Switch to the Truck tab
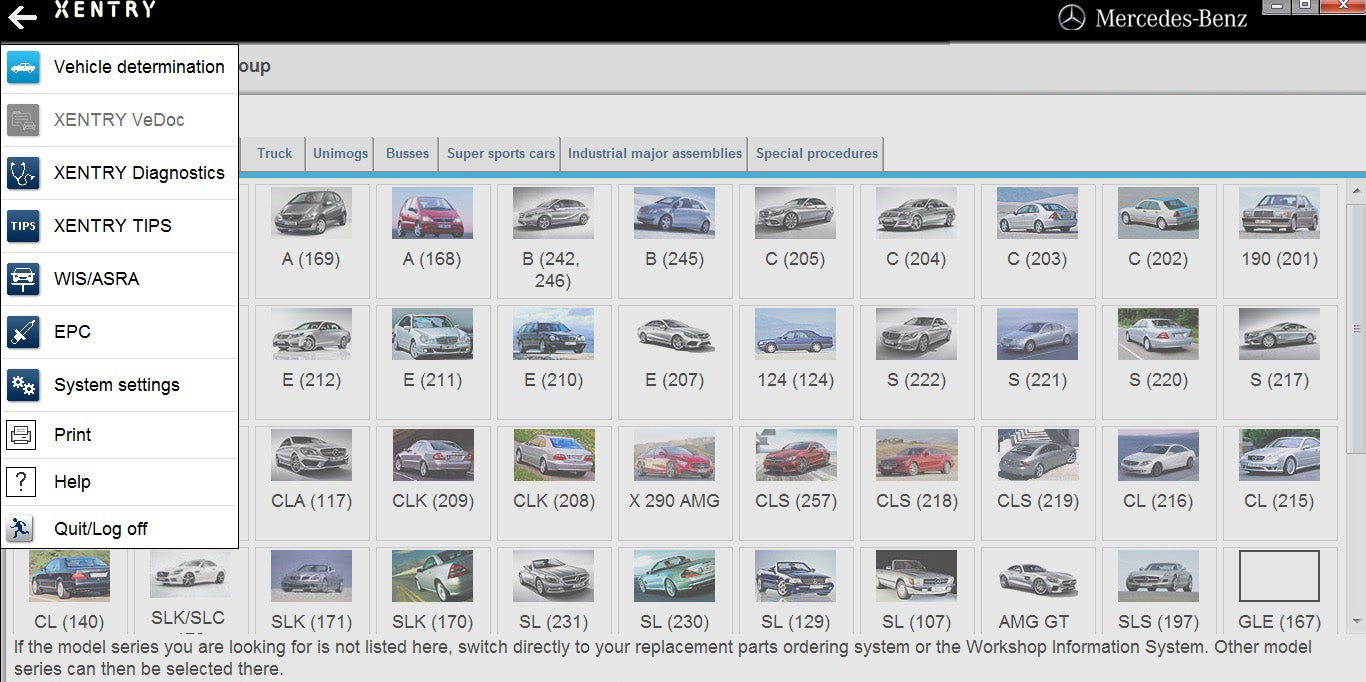This screenshot has height=682, width=1366. [274, 154]
